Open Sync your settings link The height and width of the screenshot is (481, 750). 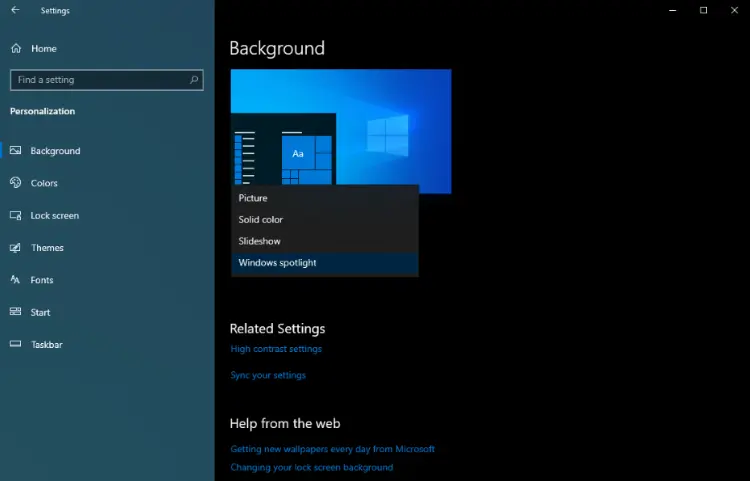tap(268, 375)
